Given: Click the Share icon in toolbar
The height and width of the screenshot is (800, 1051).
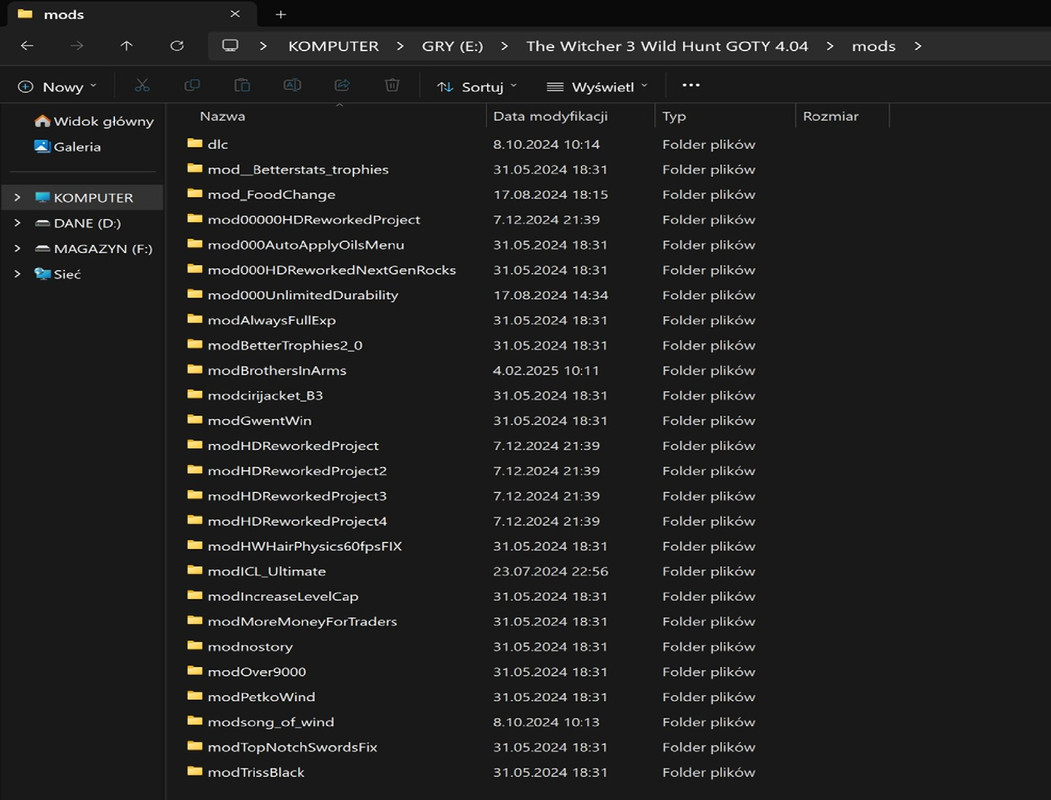Looking at the screenshot, I should [x=343, y=86].
